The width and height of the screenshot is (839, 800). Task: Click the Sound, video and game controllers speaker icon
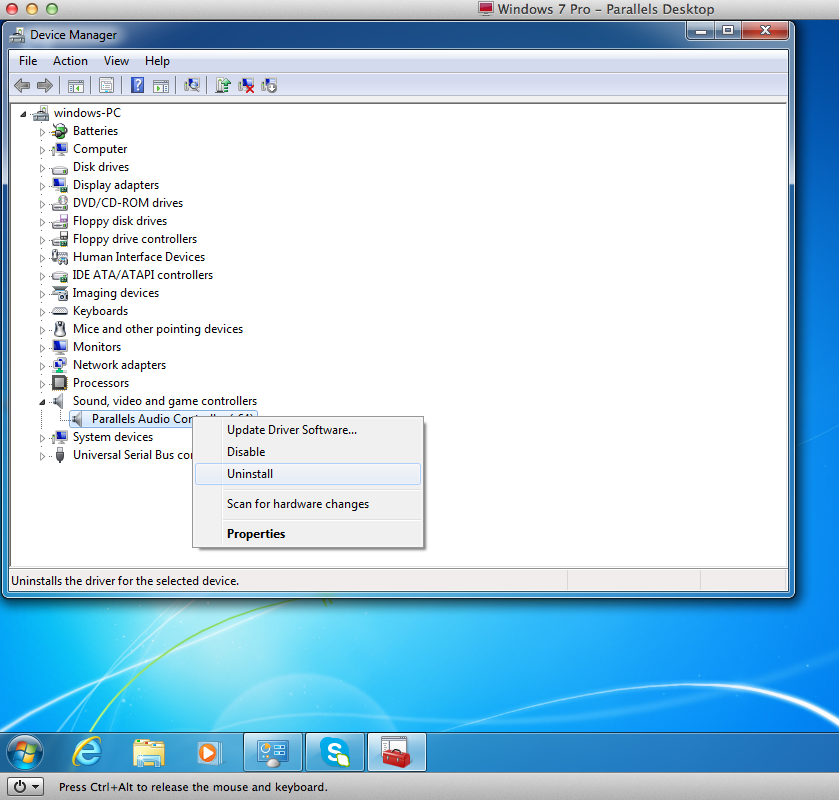coord(59,401)
